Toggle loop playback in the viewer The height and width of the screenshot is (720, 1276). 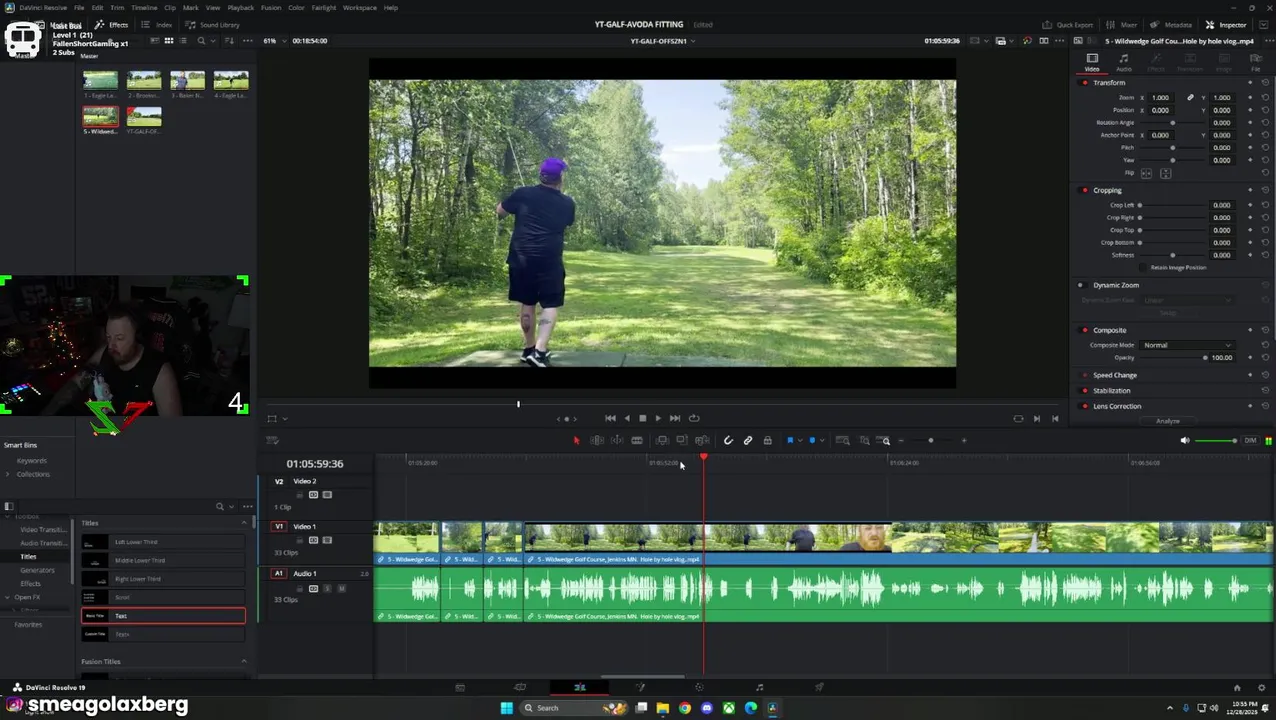694,418
